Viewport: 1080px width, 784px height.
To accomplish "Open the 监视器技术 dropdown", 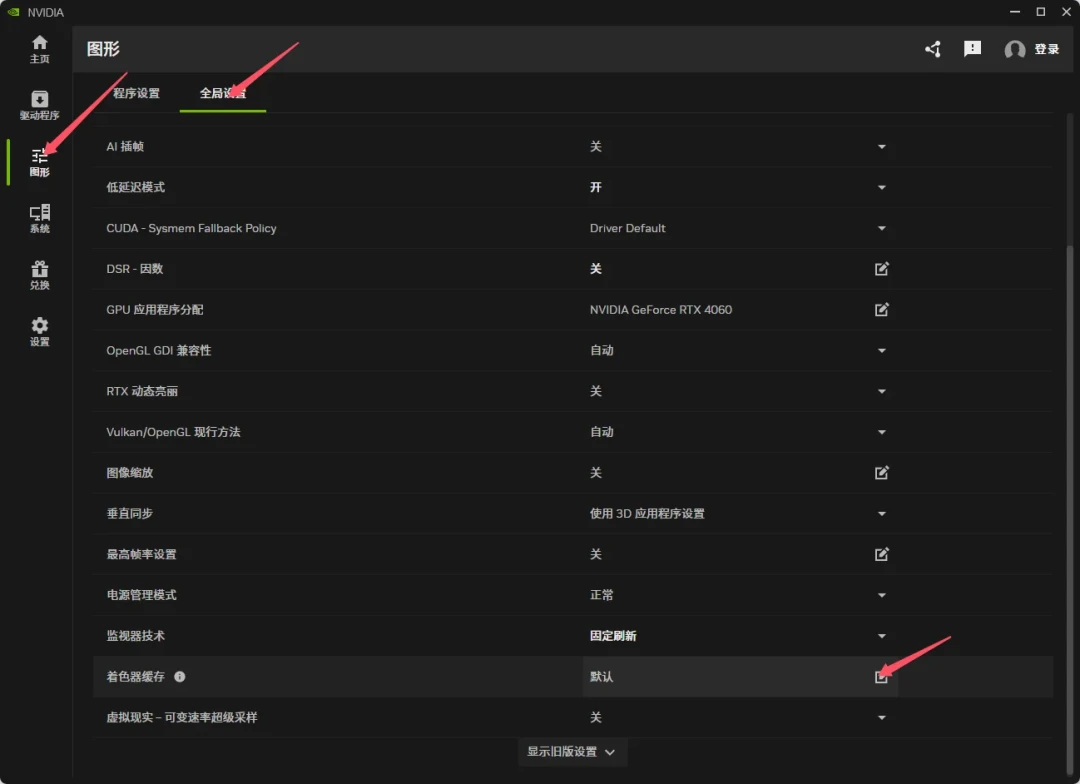I will pyautogui.click(x=882, y=636).
